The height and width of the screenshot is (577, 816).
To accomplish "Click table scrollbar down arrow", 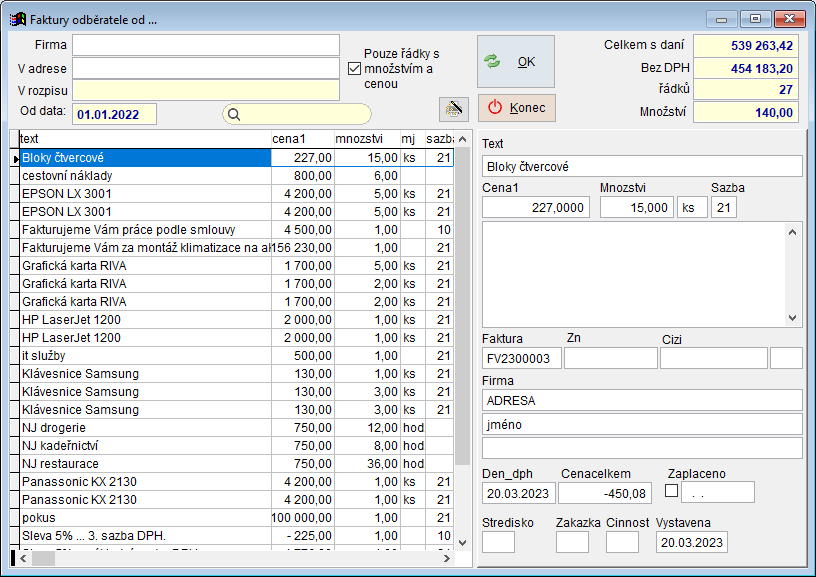I will [x=462, y=543].
